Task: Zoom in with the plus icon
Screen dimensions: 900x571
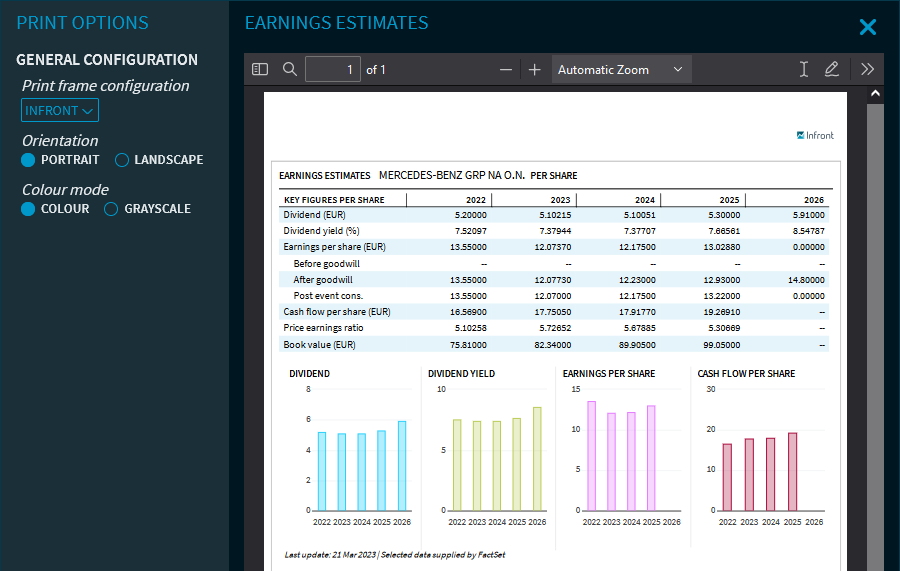Action: [x=535, y=69]
